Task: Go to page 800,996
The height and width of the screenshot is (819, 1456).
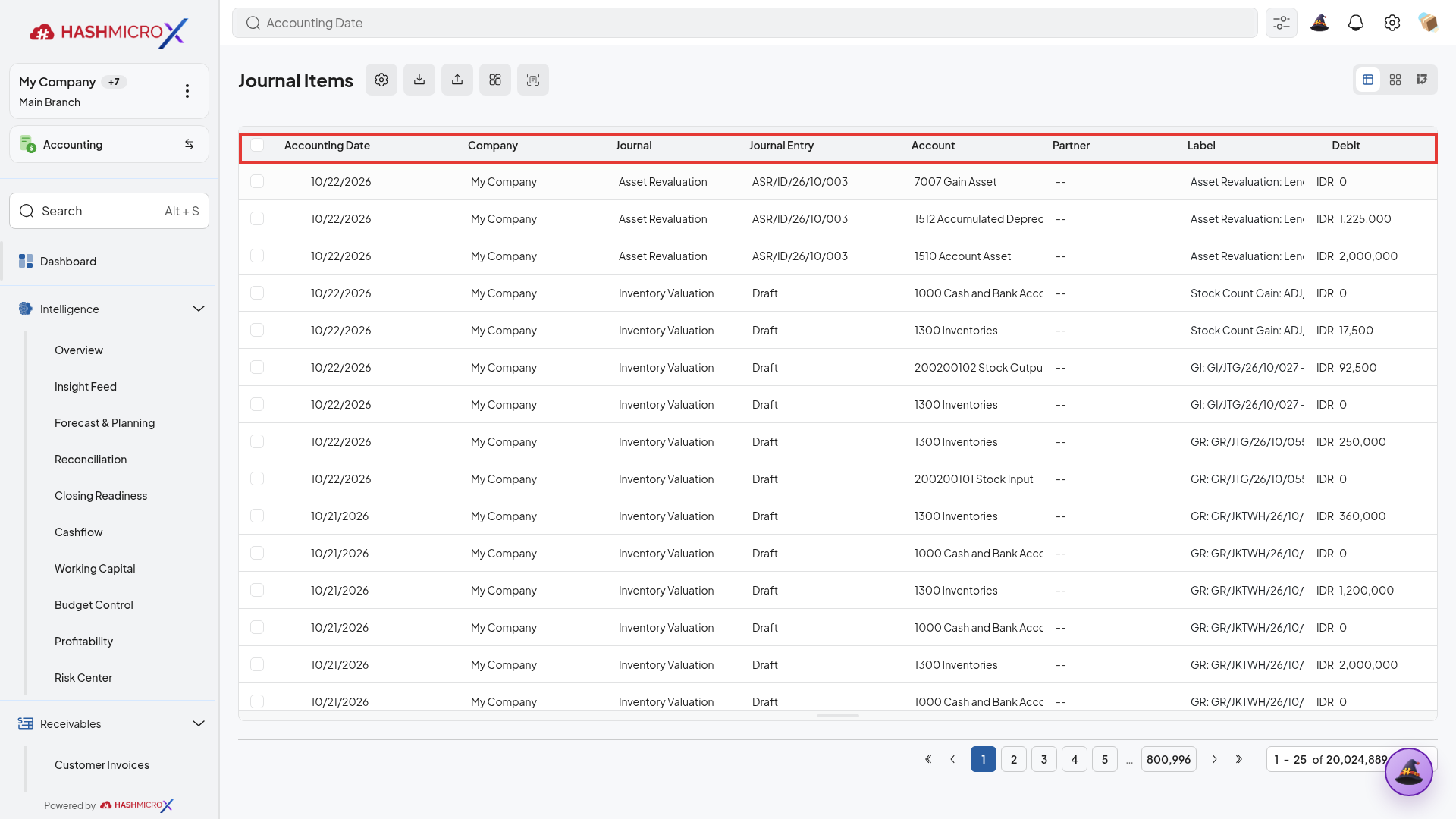Action: [x=1169, y=759]
